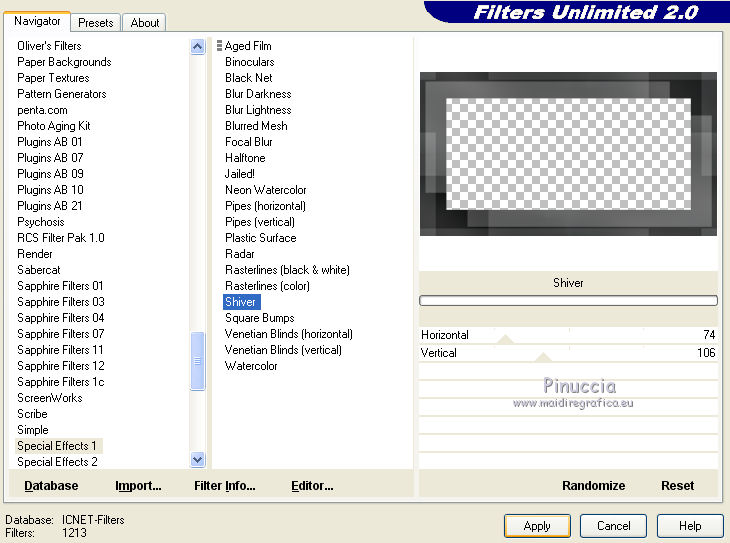Screen dimensions: 730x543
Task: Select Pipes (vertical) filter
Action: point(260,222)
